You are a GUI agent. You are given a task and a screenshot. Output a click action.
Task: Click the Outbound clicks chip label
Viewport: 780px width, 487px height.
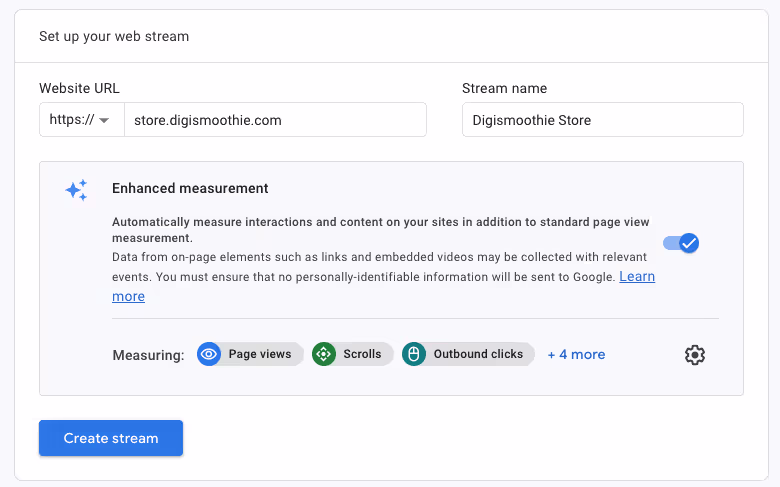pyautogui.click(x=478, y=354)
